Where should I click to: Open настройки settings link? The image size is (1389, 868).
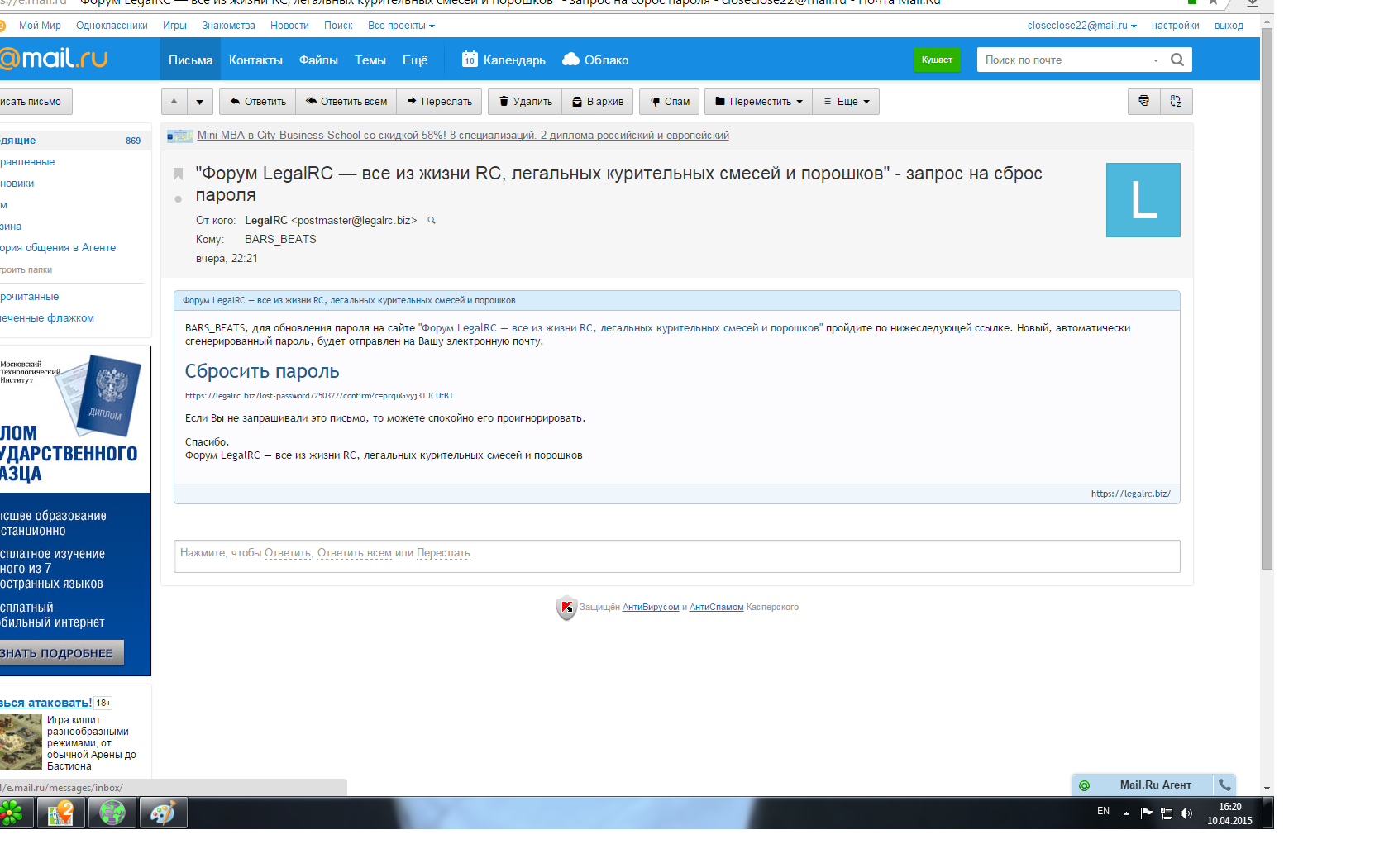(1175, 26)
